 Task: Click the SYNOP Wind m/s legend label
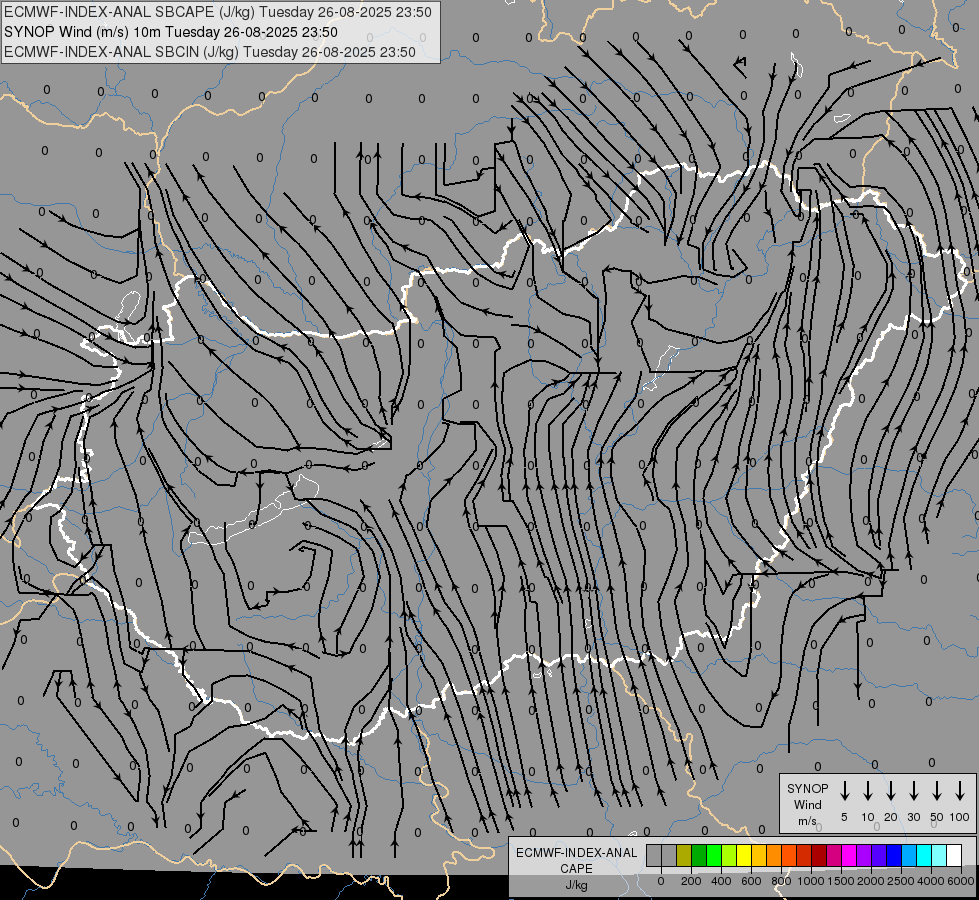(807, 804)
